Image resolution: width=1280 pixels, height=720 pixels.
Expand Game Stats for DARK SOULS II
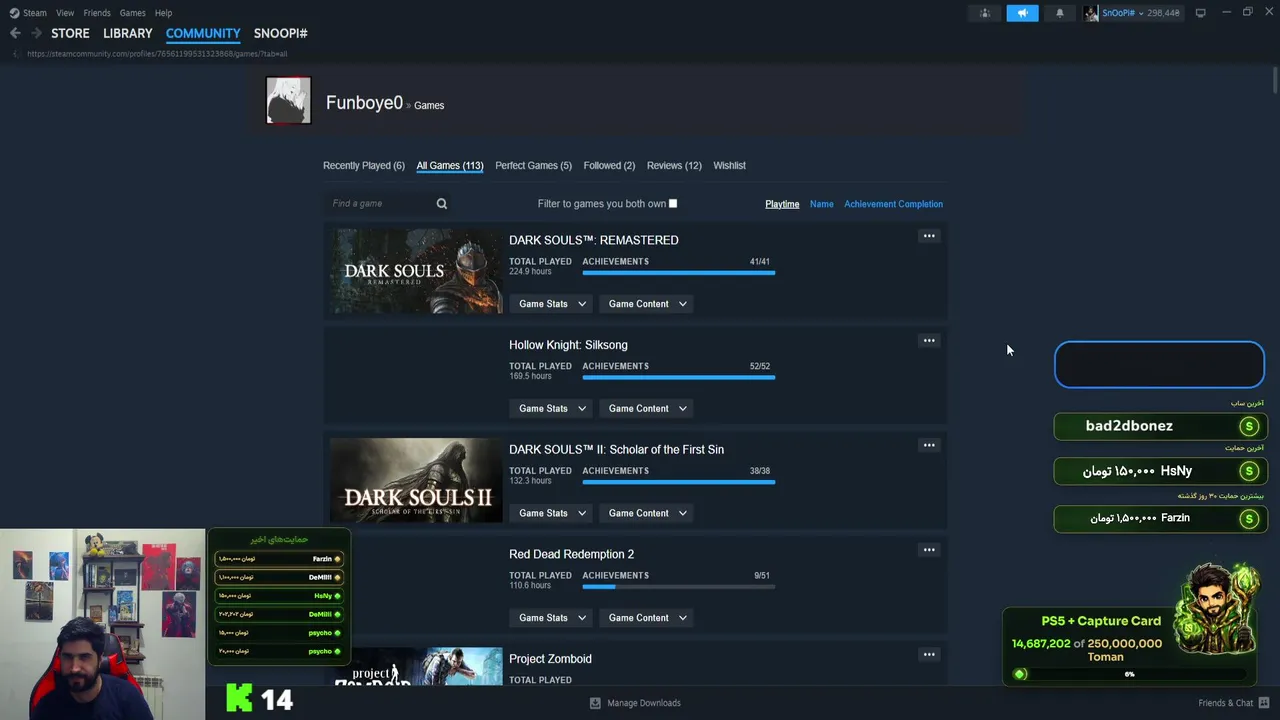[552, 513]
